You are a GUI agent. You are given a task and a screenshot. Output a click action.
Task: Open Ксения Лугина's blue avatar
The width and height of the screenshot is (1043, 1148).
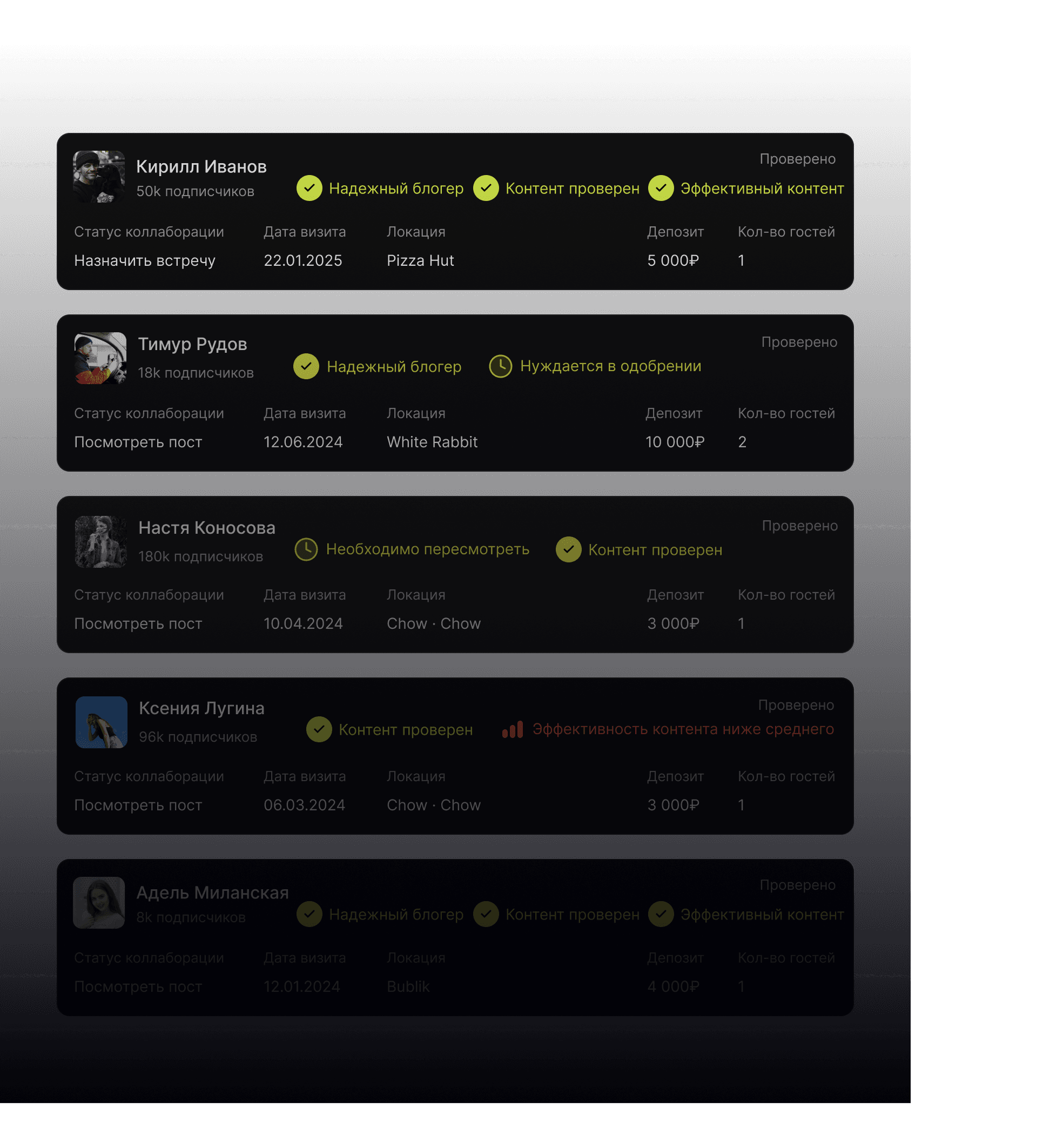102,722
